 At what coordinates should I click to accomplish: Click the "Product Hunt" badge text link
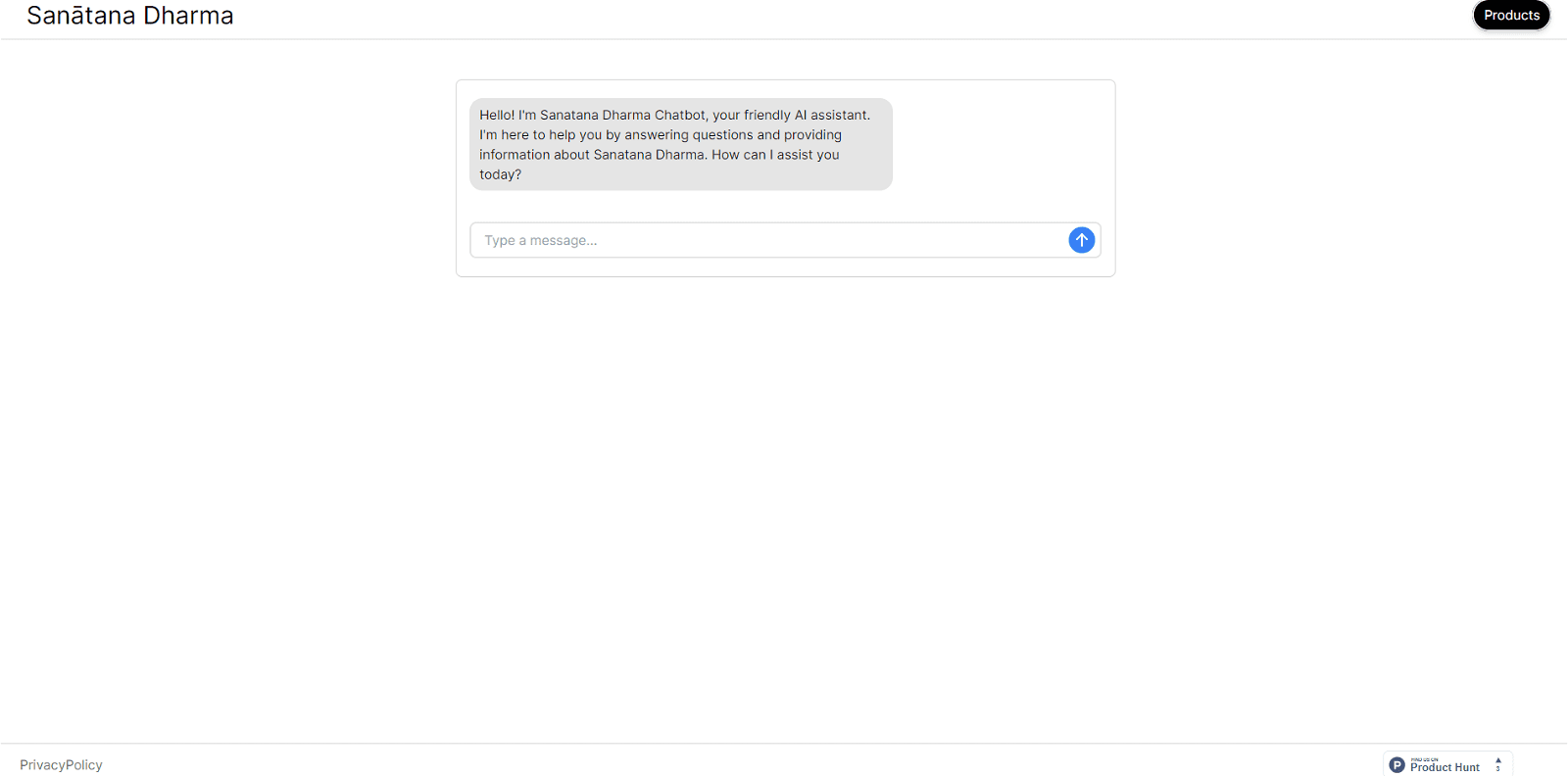pos(1445,767)
